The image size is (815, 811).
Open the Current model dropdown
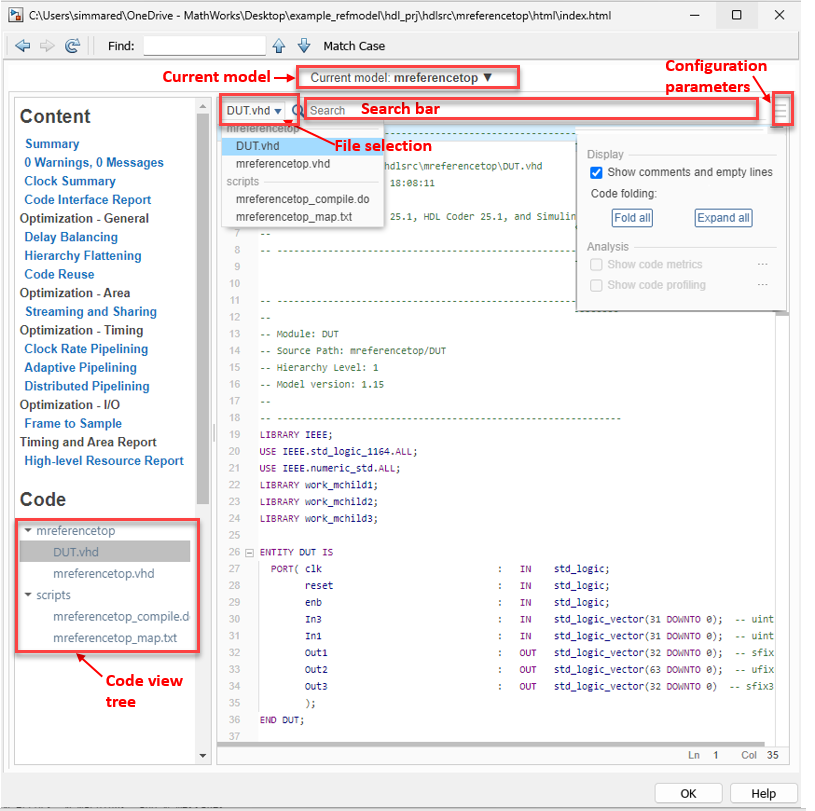pyautogui.click(x=407, y=76)
